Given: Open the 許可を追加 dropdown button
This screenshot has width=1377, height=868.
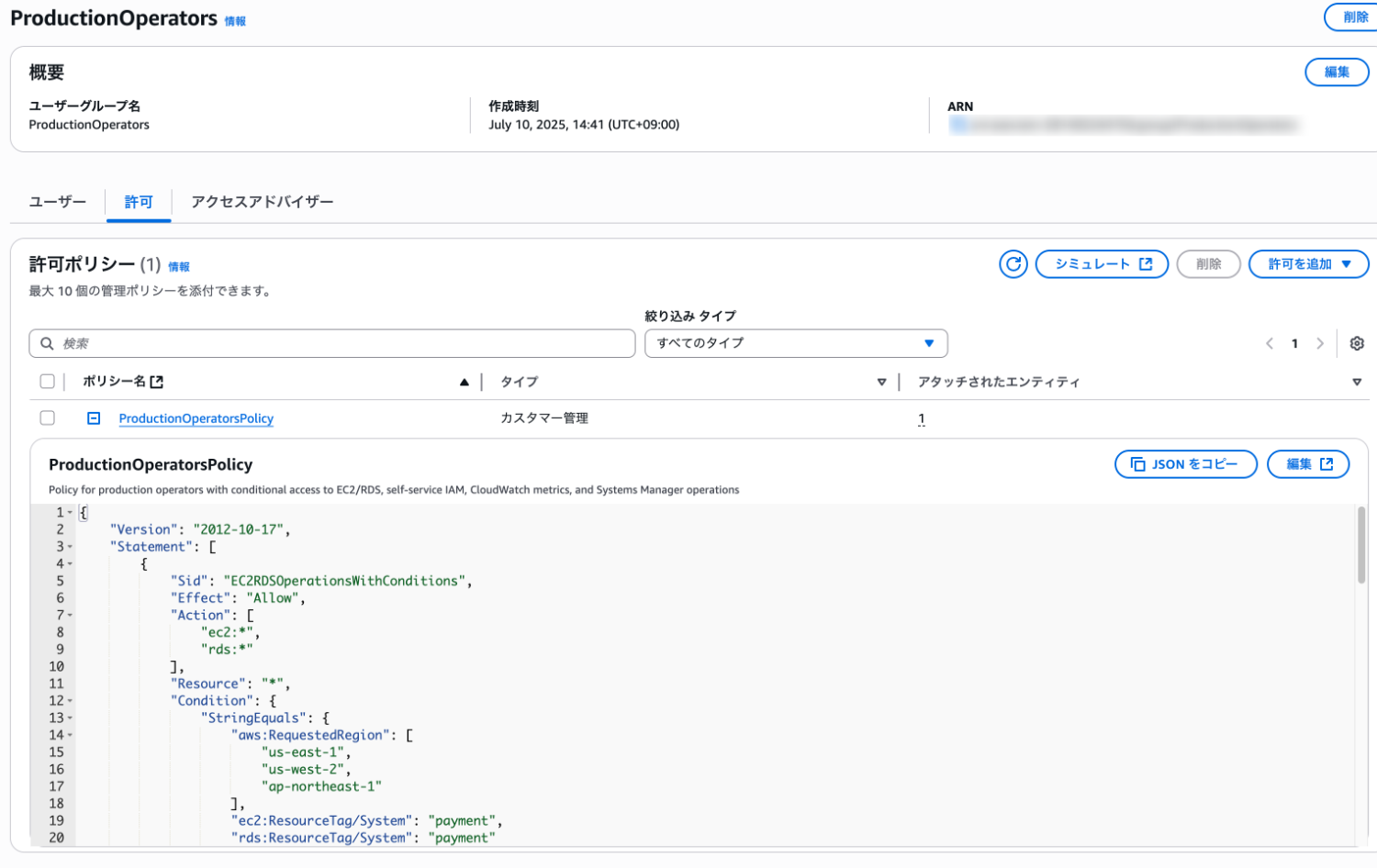Looking at the screenshot, I should click(1309, 264).
